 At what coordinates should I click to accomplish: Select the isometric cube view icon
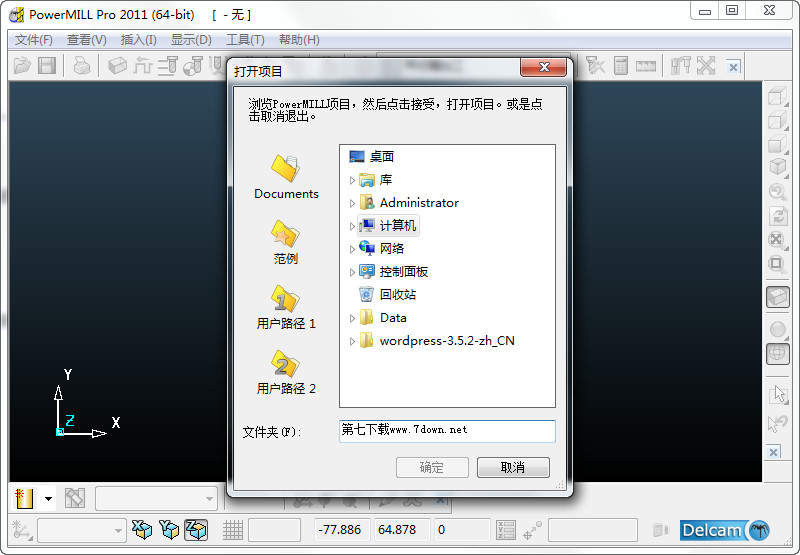click(778, 167)
